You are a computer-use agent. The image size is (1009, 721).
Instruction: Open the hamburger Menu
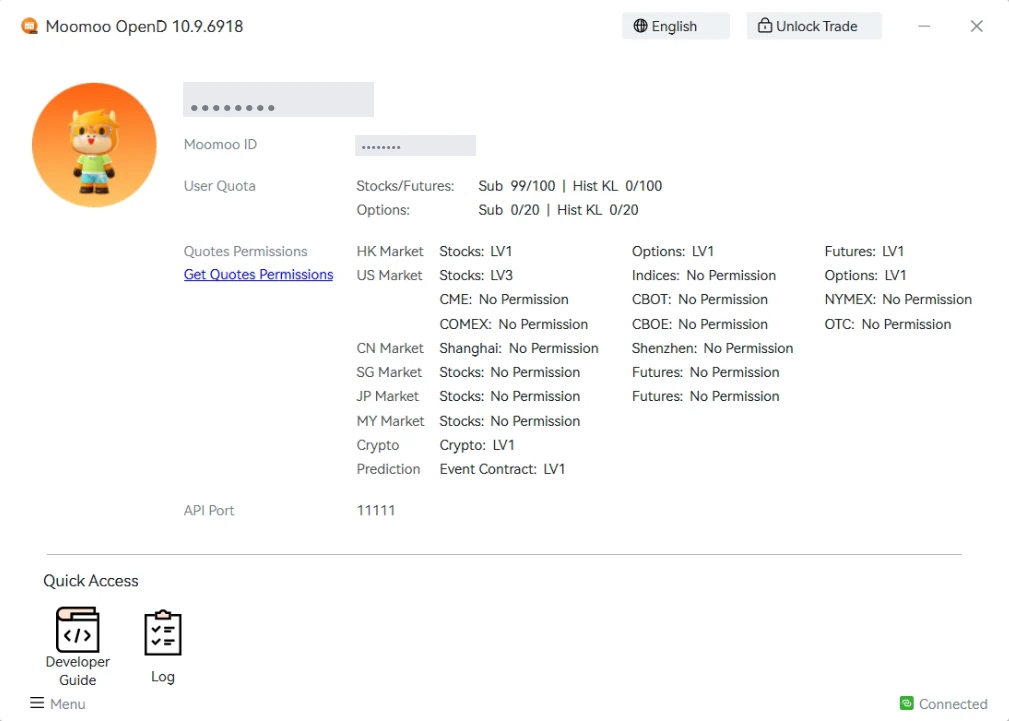point(58,704)
